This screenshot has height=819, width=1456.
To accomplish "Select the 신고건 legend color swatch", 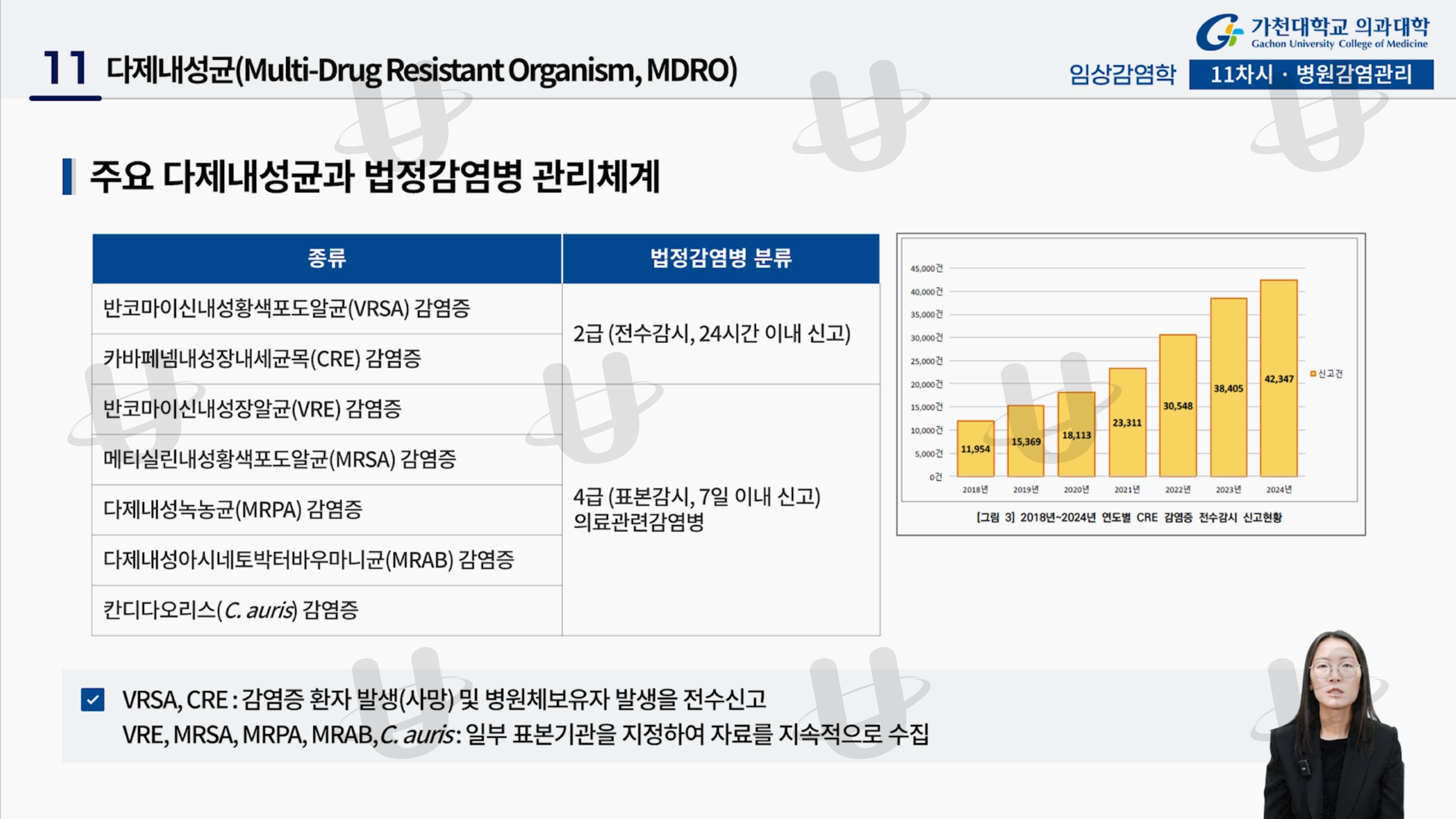I will click(1313, 374).
